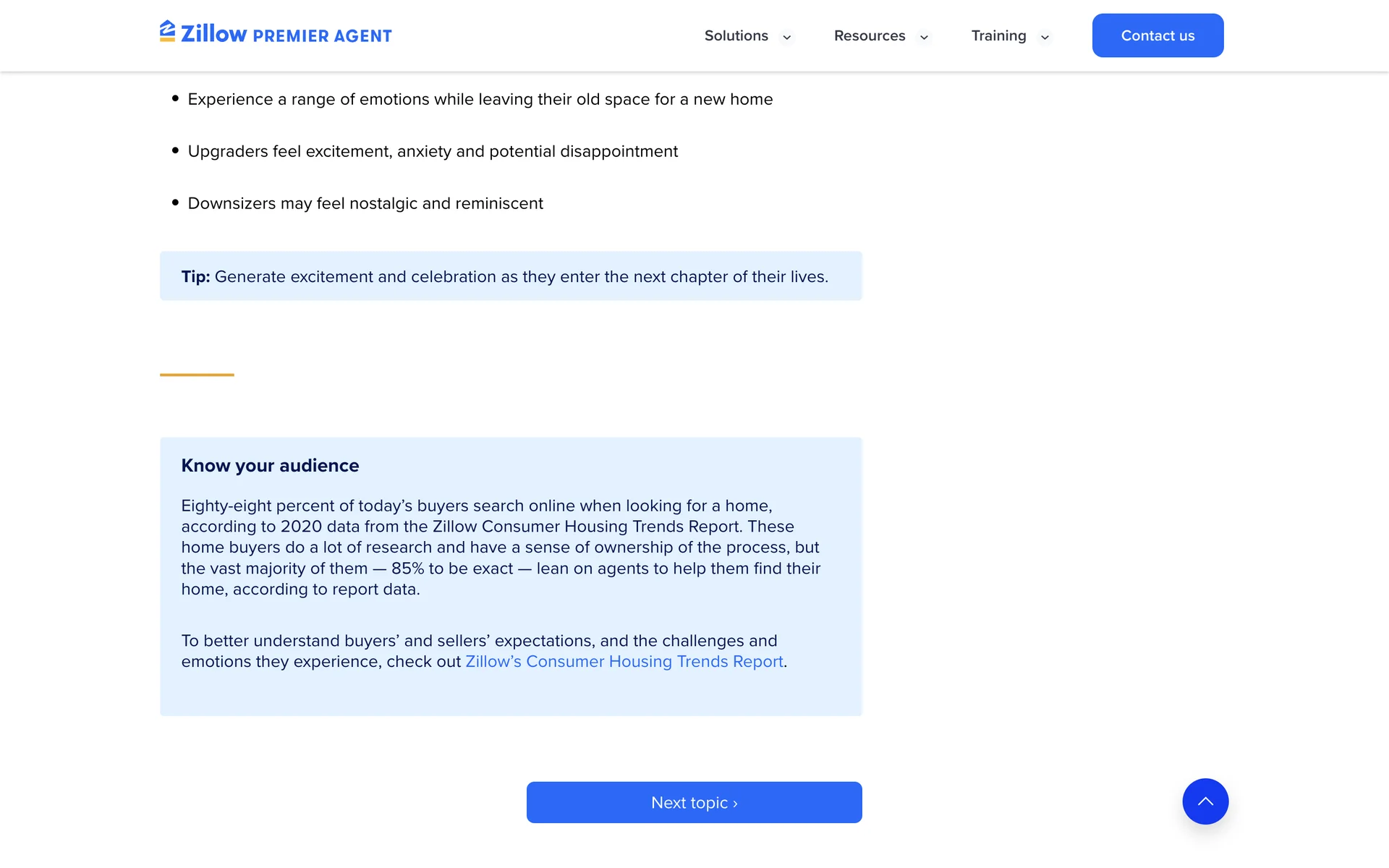
Task: Click the Experience a range of emotions bullet
Action: tap(480, 100)
